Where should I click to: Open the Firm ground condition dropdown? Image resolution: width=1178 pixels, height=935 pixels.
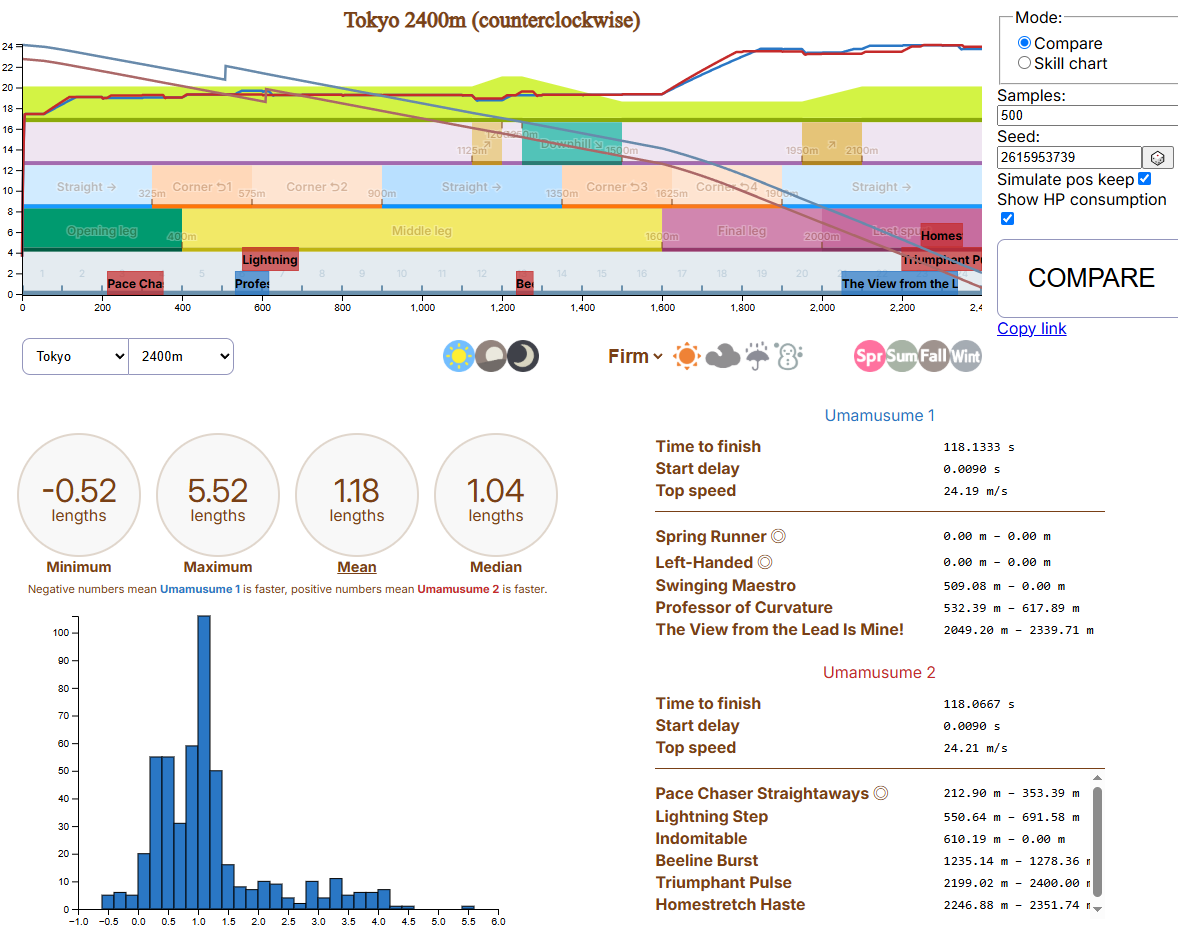tap(636, 356)
